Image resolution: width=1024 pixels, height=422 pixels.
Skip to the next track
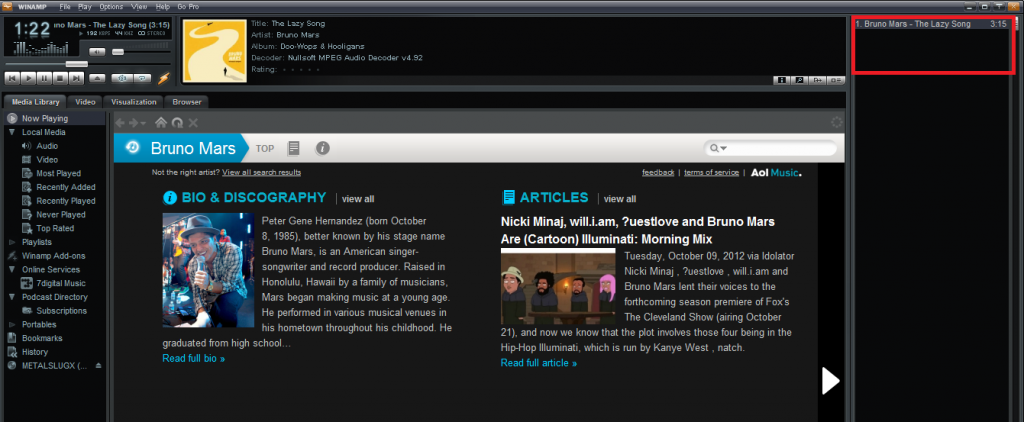[76, 78]
